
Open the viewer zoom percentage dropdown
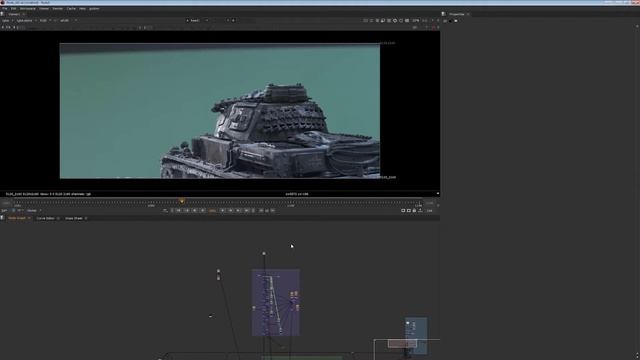click(x=416, y=20)
